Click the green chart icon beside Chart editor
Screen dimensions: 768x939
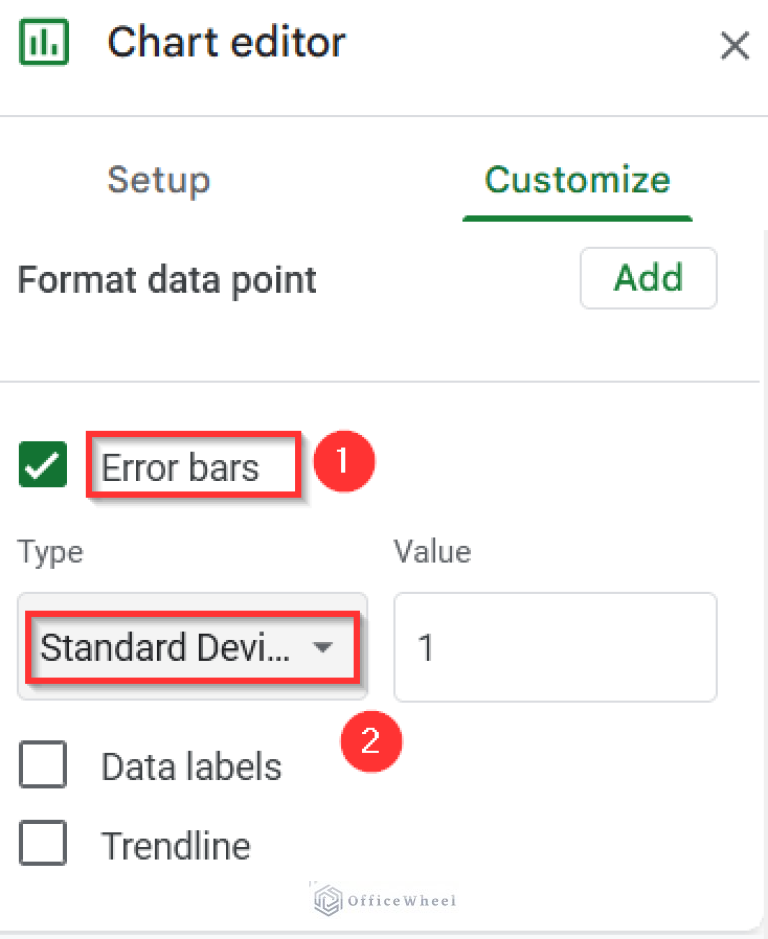tap(43, 41)
